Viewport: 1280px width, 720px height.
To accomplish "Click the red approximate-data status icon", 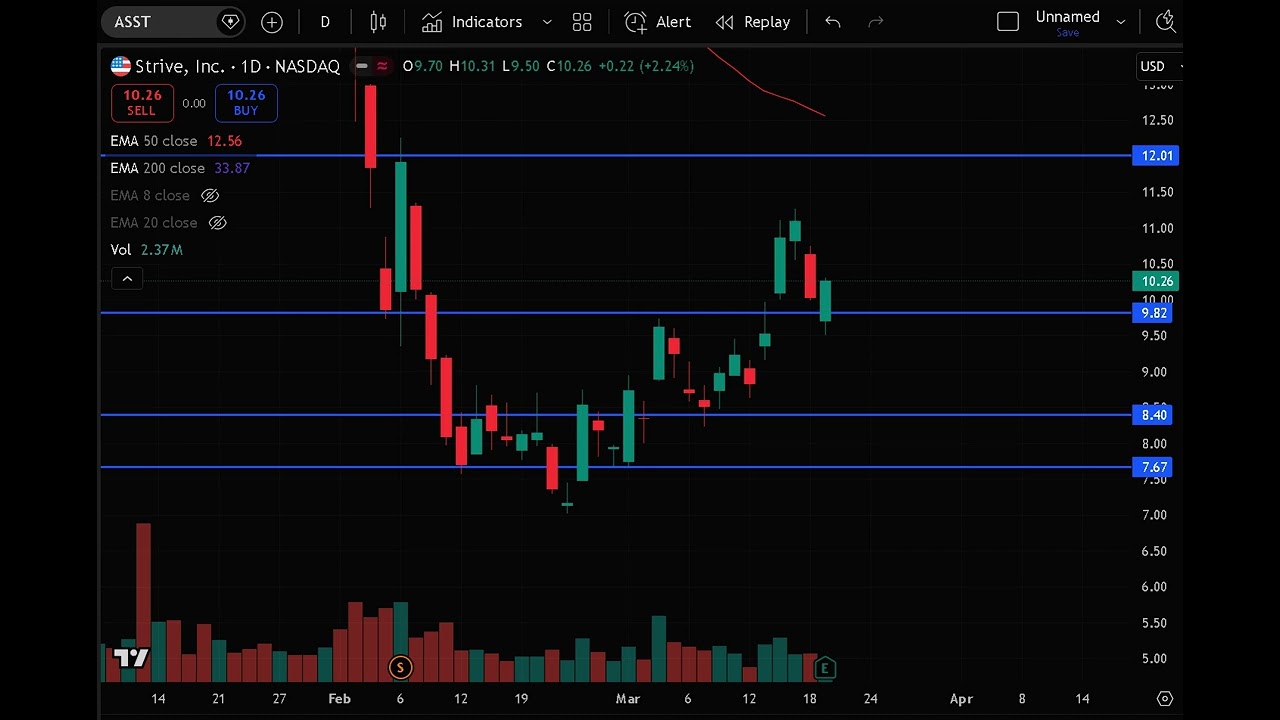I will click(382, 66).
